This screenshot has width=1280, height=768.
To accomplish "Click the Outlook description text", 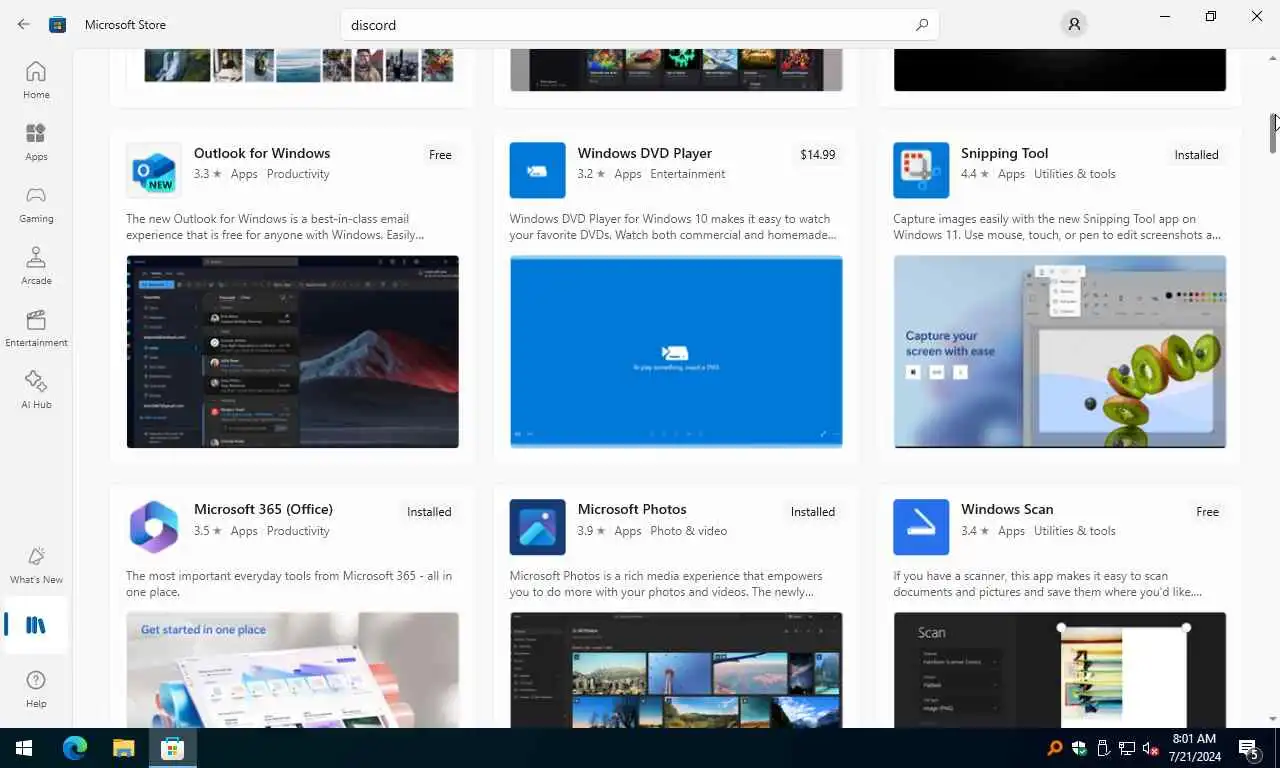I will point(275,227).
